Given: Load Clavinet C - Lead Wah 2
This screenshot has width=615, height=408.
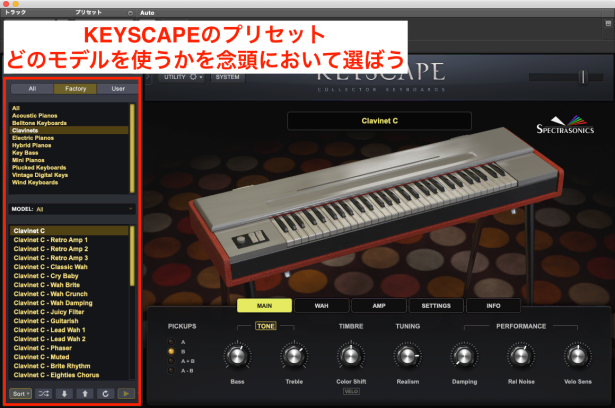Looking at the screenshot, I should 69,339.
